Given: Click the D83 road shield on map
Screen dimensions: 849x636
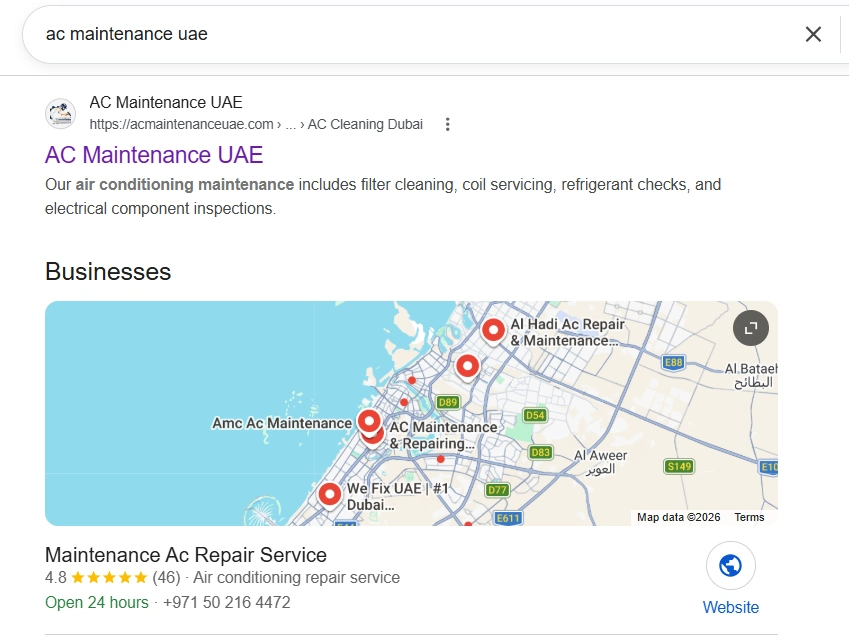Looking at the screenshot, I should tap(540, 452).
